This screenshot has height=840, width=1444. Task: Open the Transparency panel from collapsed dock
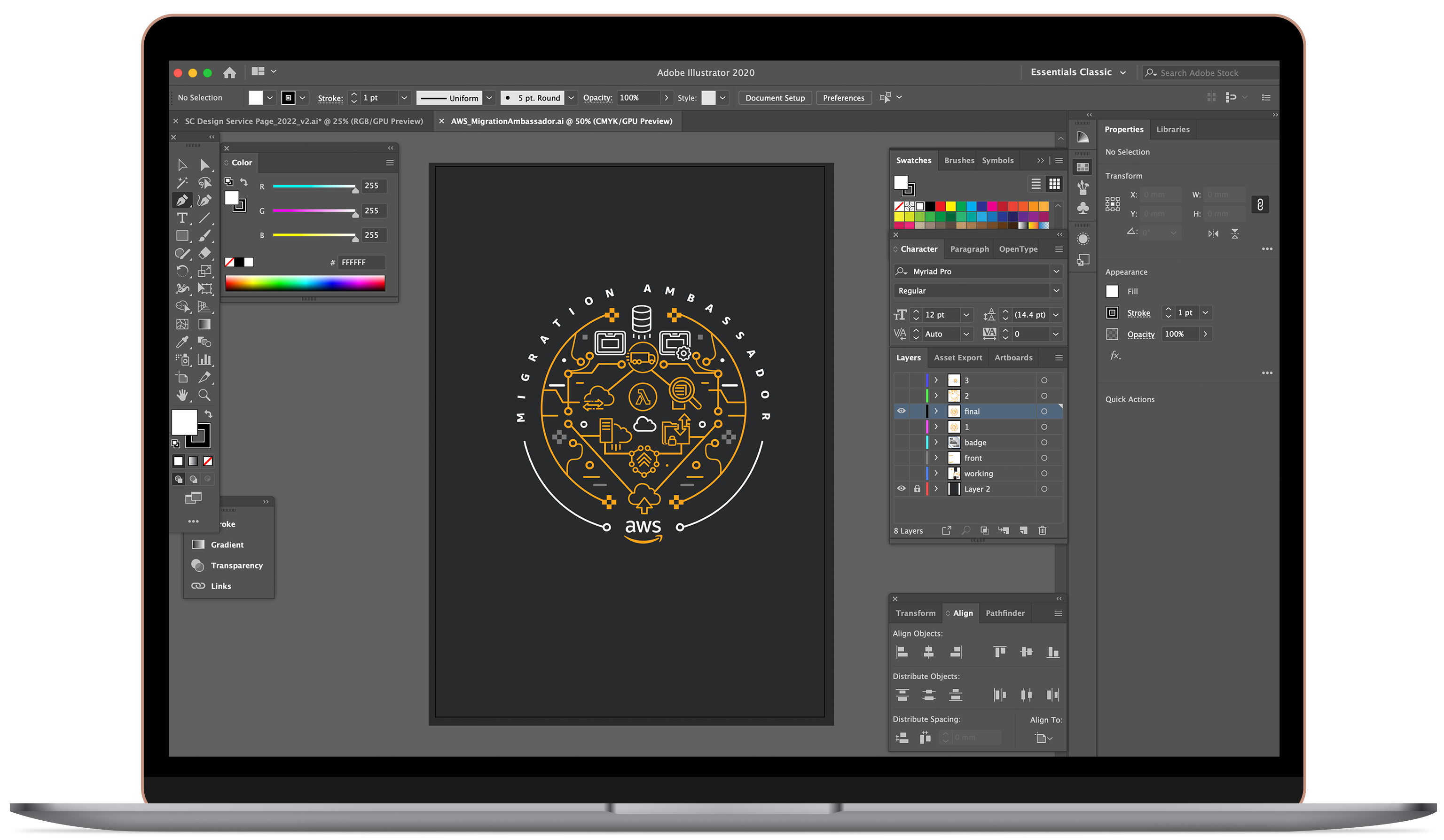228,565
